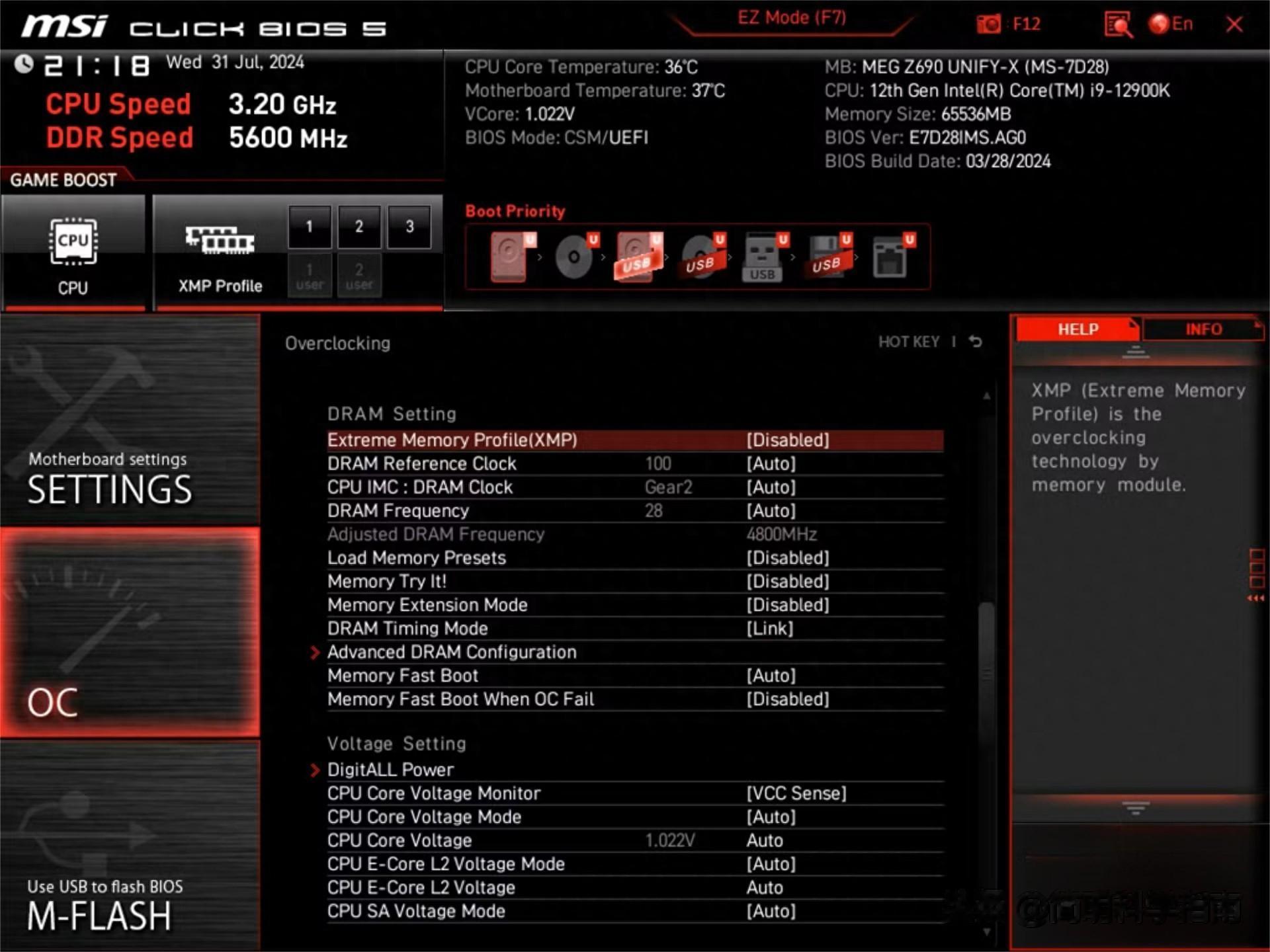Switch to the HELP tab

pyautogui.click(x=1078, y=329)
